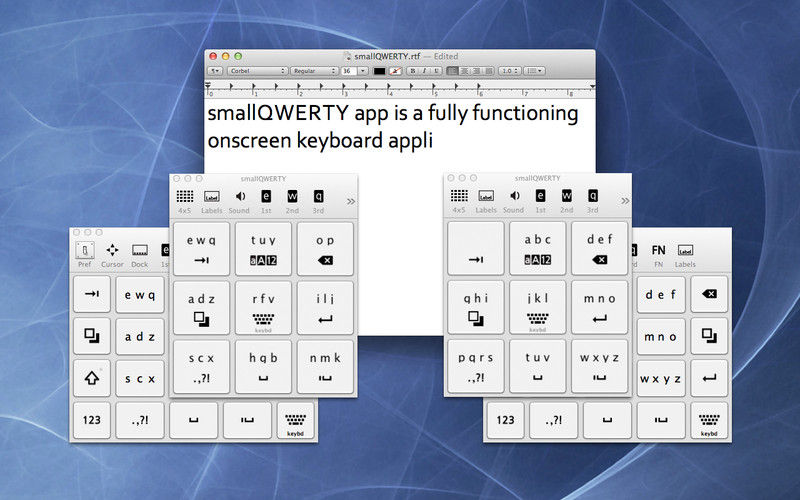
Task: Tap the 'a d z' key with the overlapping windows symbol
Action: click(x=202, y=308)
